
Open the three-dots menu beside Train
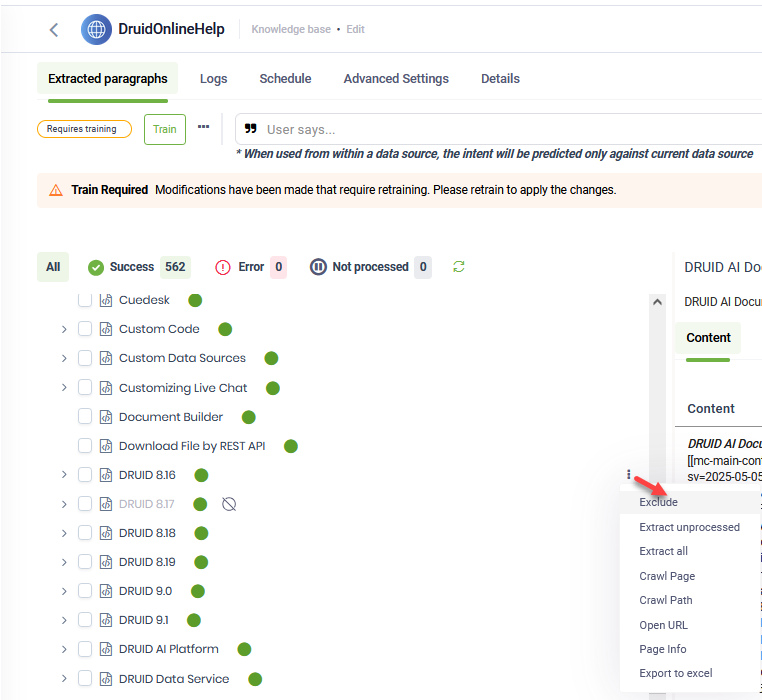coord(204,127)
